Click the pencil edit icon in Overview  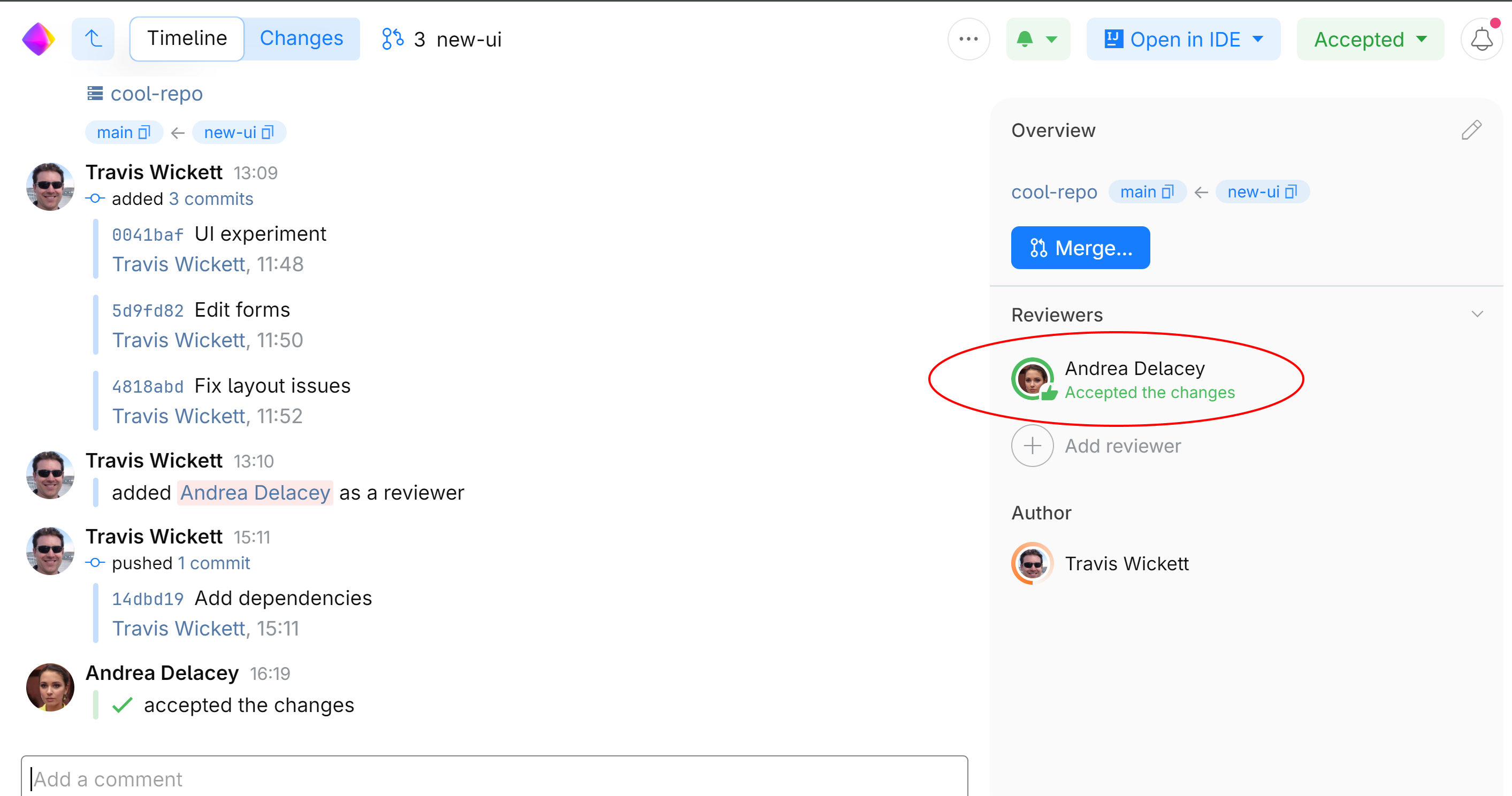(1471, 130)
